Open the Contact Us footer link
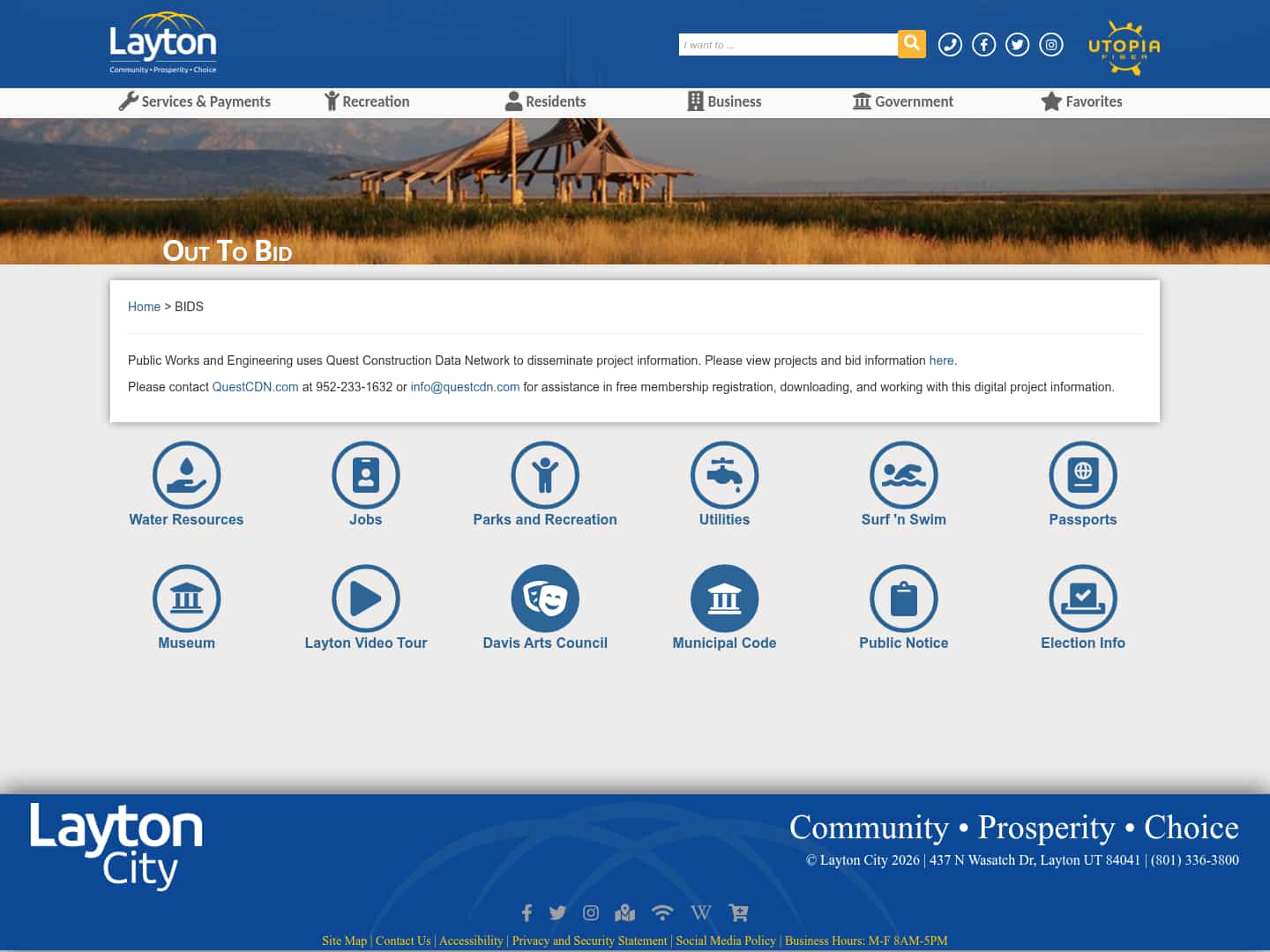Image resolution: width=1270 pixels, height=952 pixels. point(403,941)
